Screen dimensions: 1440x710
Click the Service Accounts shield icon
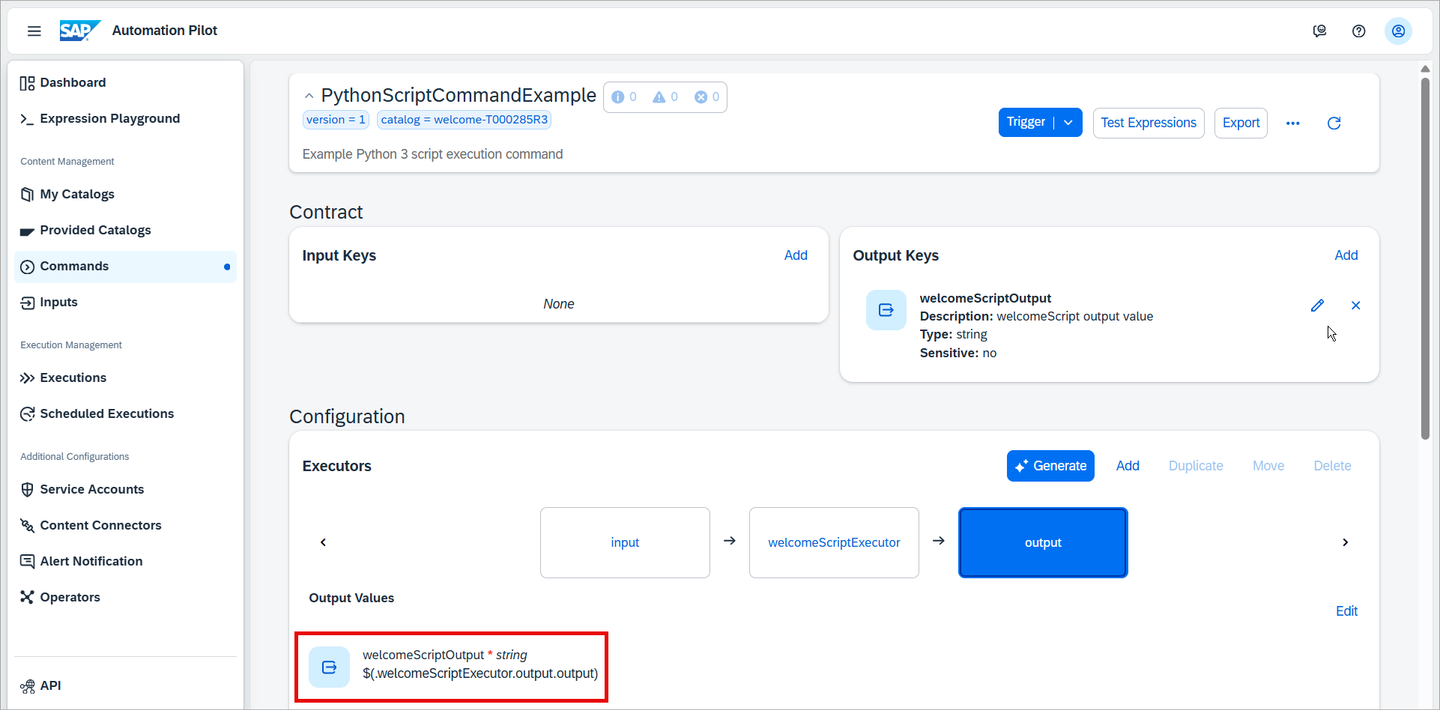(27, 490)
